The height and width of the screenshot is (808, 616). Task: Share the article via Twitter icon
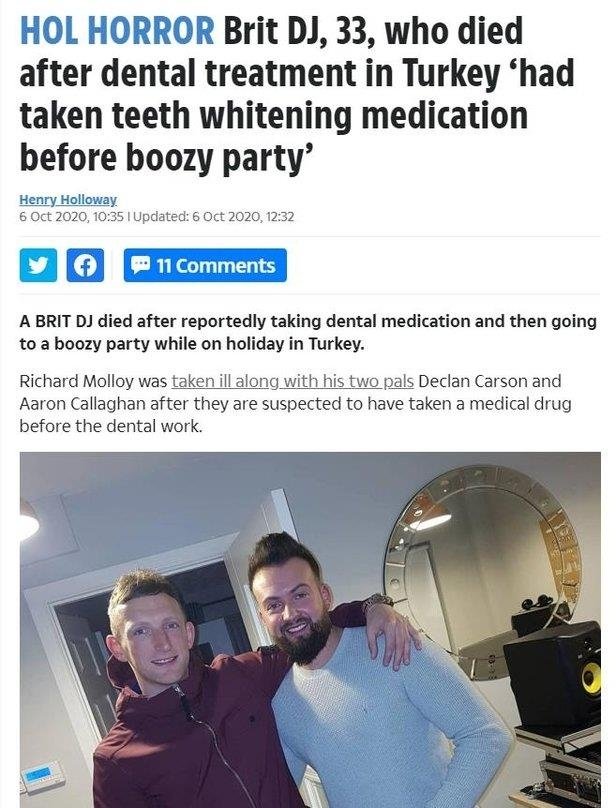point(38,265)
